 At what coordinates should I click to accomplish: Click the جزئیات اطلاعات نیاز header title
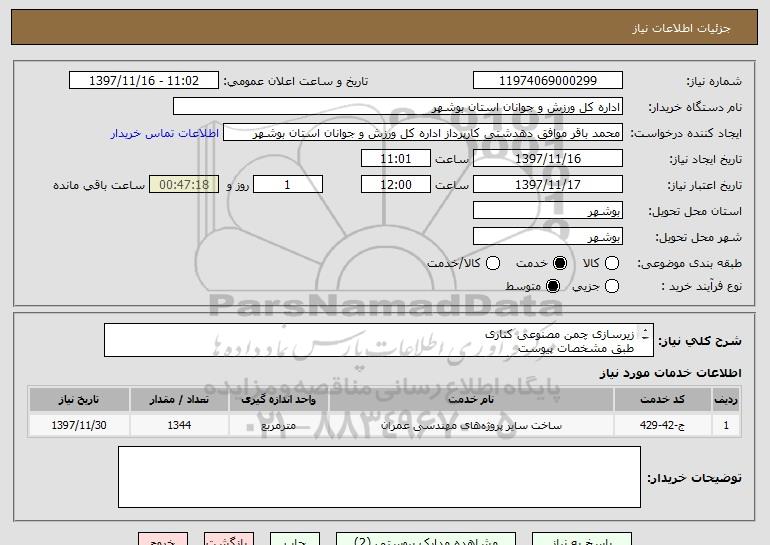pos(681,28)
